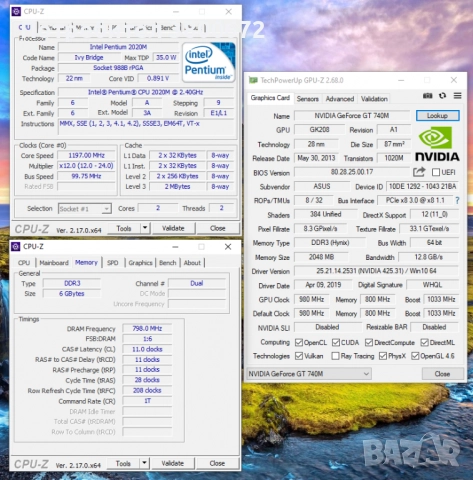Click the Core Speed value 1197.00 MHz
Image resolution: width=473 pixels, height=480 pixels.
pyautogui.click(x=86, y=155)
